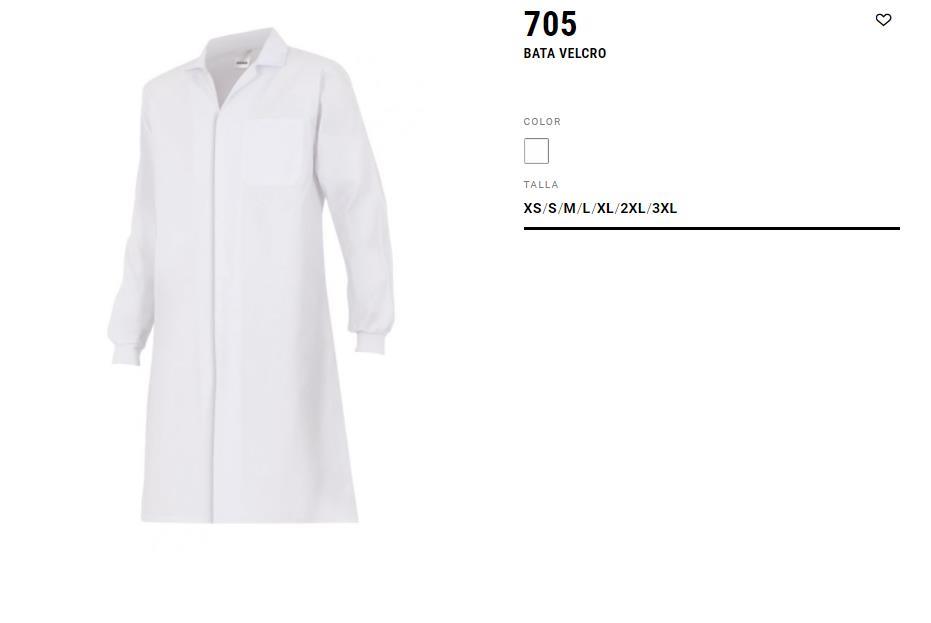Select the white color swatch
The width and height of the screenshot is (931, 623).
click(536, 151)
